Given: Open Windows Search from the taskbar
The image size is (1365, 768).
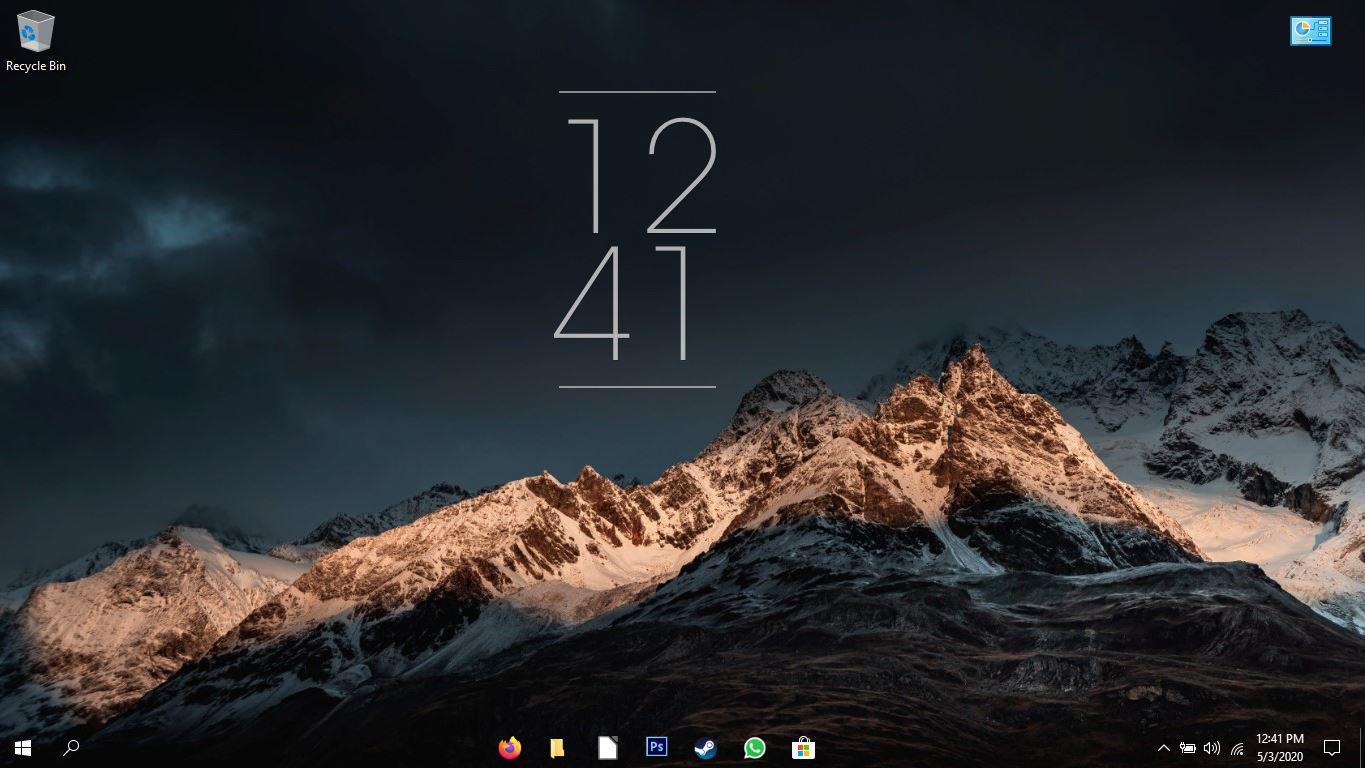Looking at the screenshot, I should coord(71,747).
